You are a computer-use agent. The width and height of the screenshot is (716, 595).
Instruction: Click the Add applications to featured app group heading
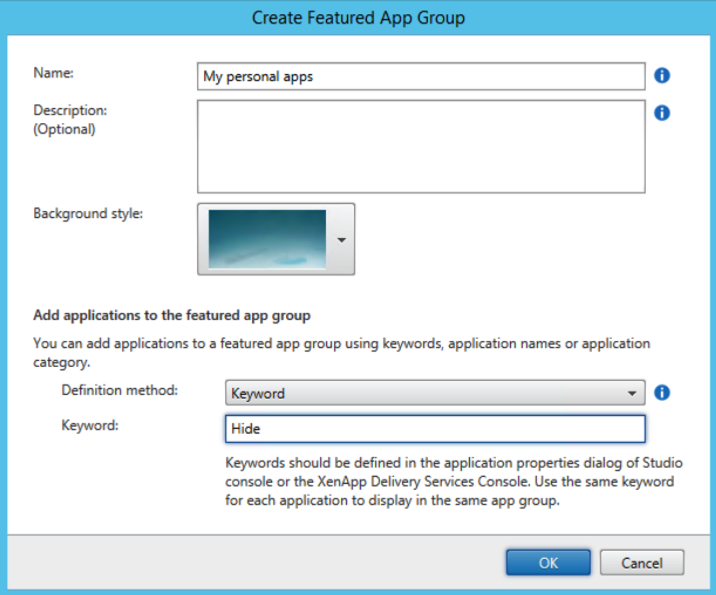coord(172,316)
